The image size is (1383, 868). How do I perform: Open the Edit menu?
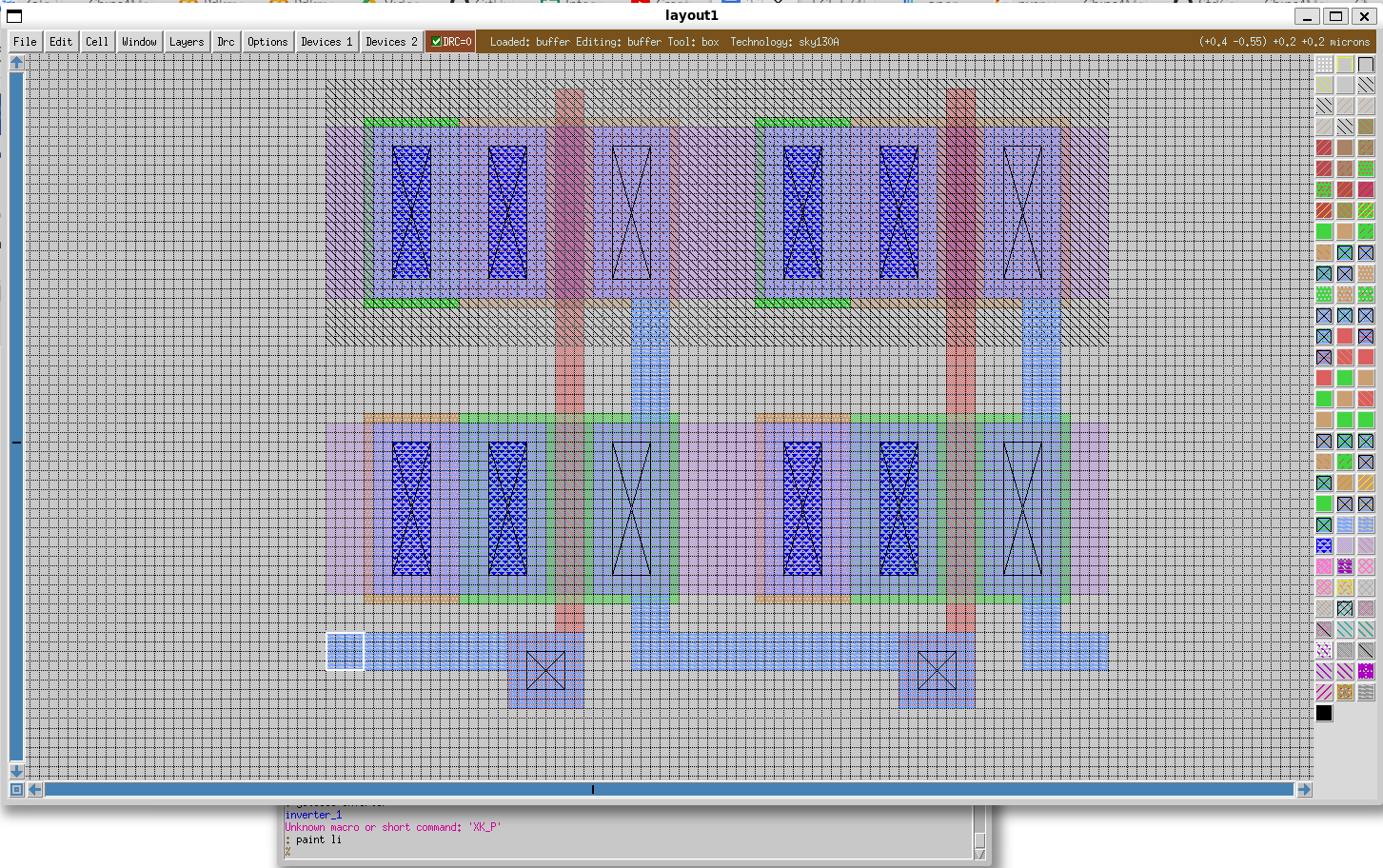pyautogui.click(x=61, y=42)
